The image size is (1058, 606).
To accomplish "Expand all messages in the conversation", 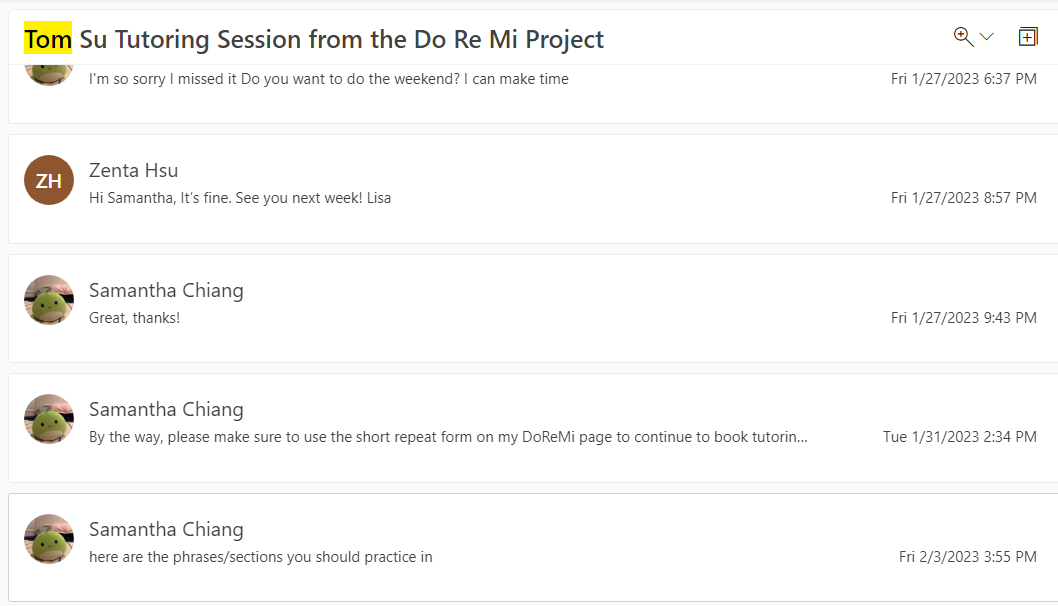I will 1027,37.
